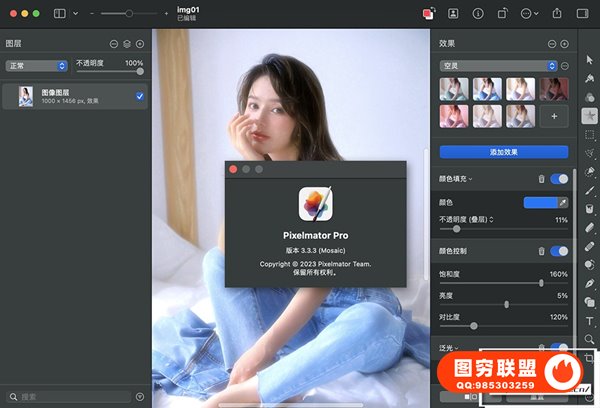
Task: Add a new preset with plus tile
Action: coord(553,117)
